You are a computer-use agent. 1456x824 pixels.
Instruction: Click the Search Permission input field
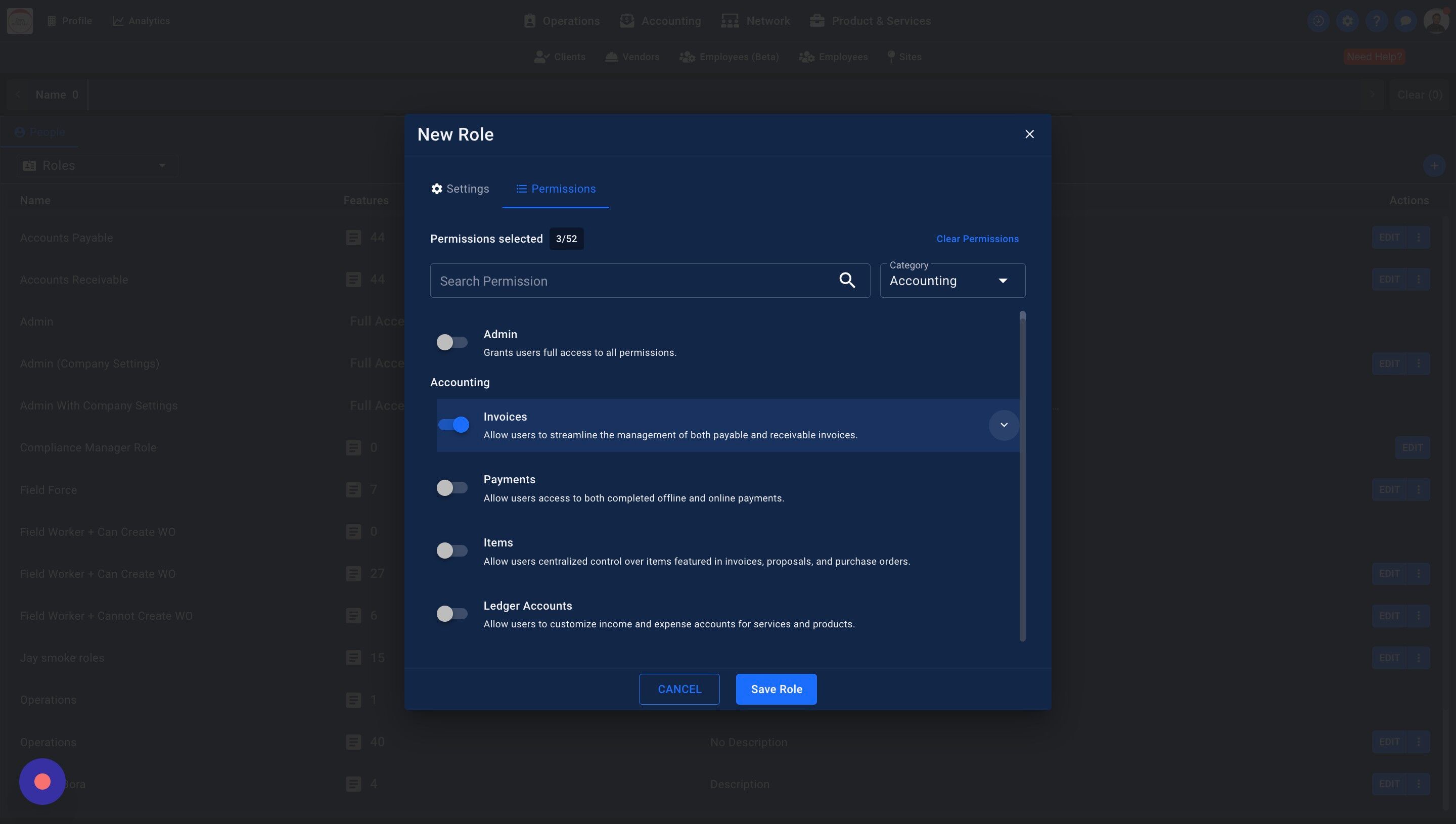click(631, 281)
